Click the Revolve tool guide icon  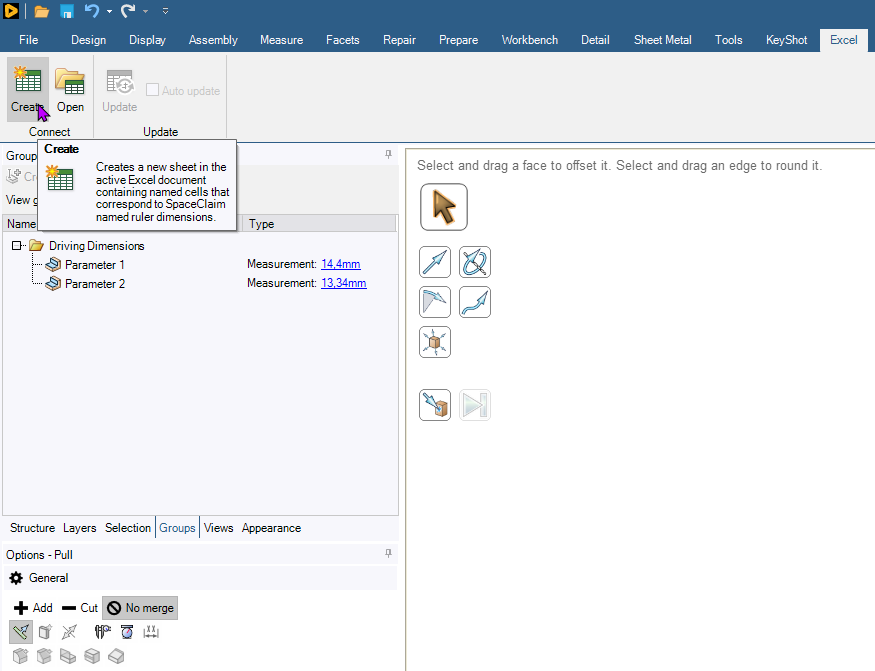click(x=475, y=262)
